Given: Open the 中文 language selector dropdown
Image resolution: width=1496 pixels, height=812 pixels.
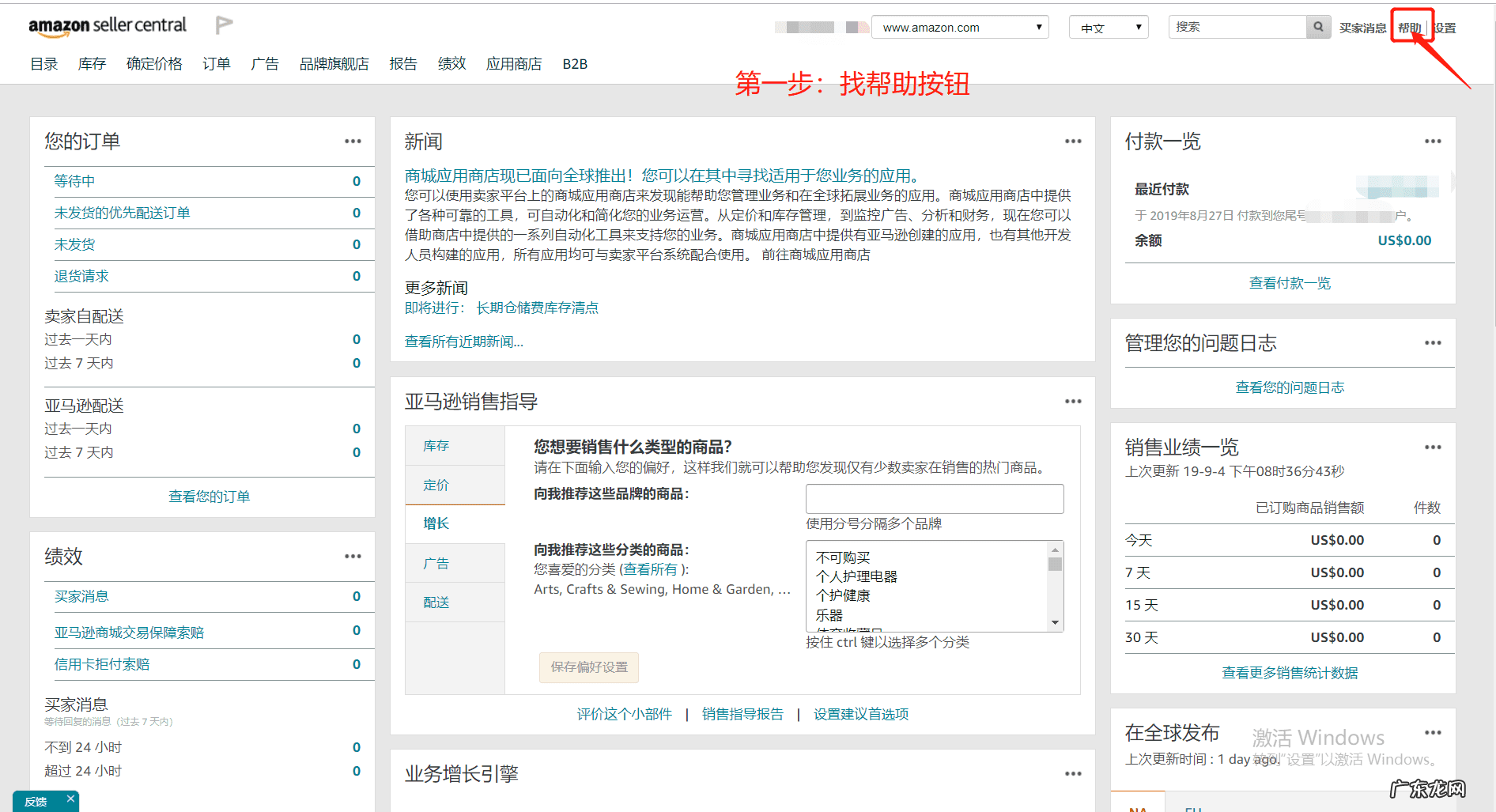Looking at the screenshot, I should (x=1108, y=26).
